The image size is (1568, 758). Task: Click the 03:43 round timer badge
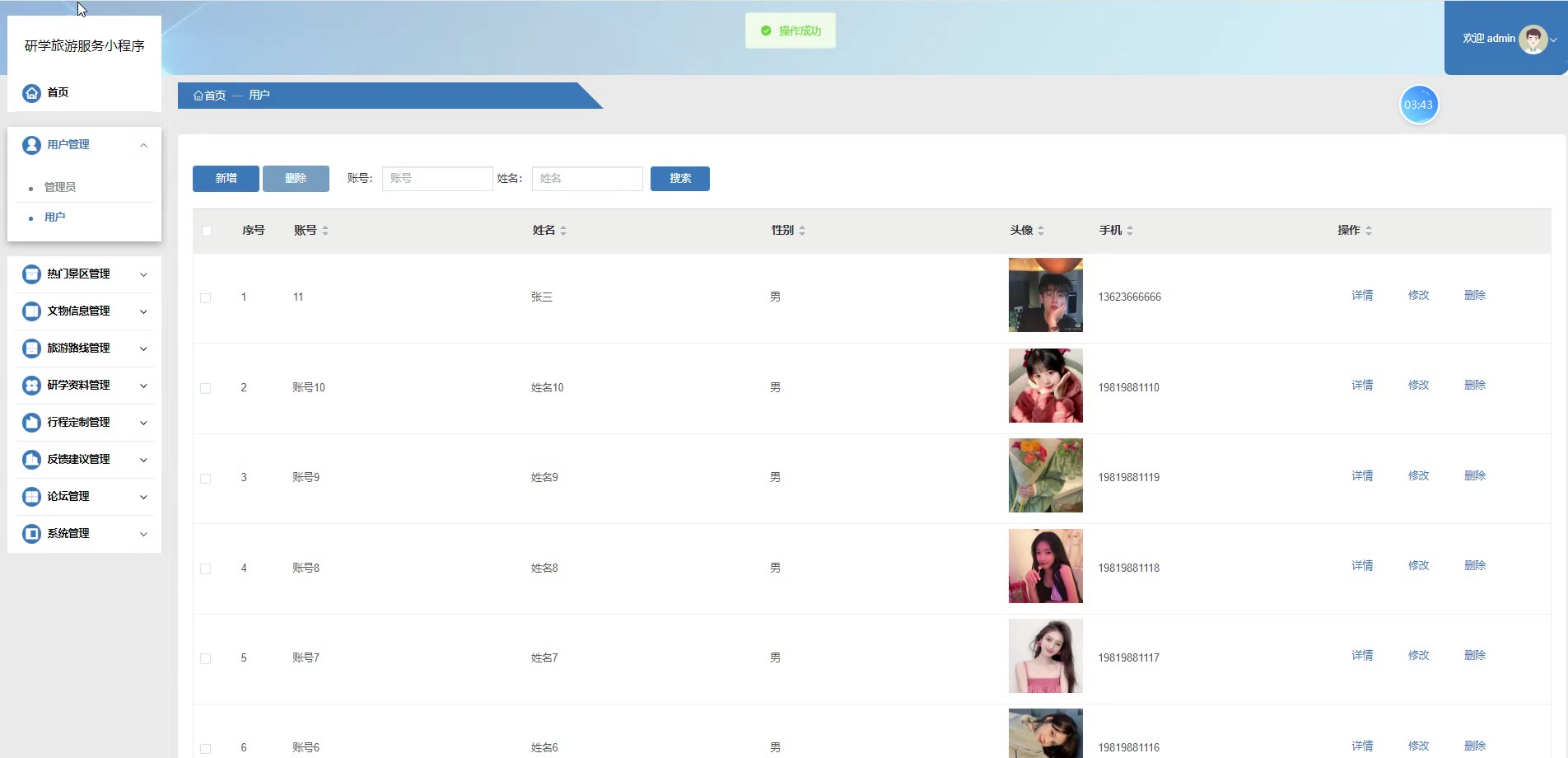tap(1418, 105)
